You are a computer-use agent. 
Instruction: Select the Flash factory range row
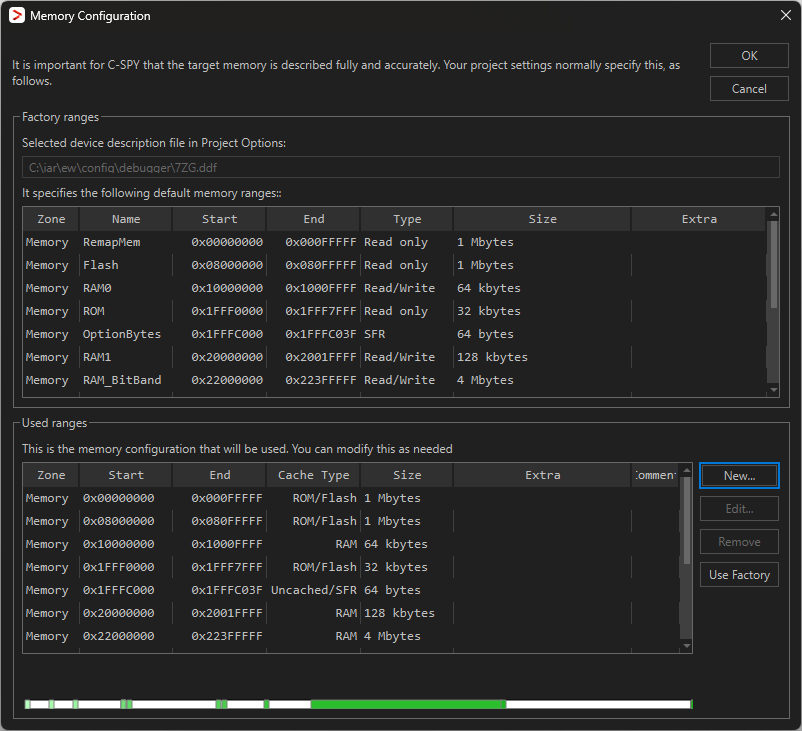tap(394, 265)
